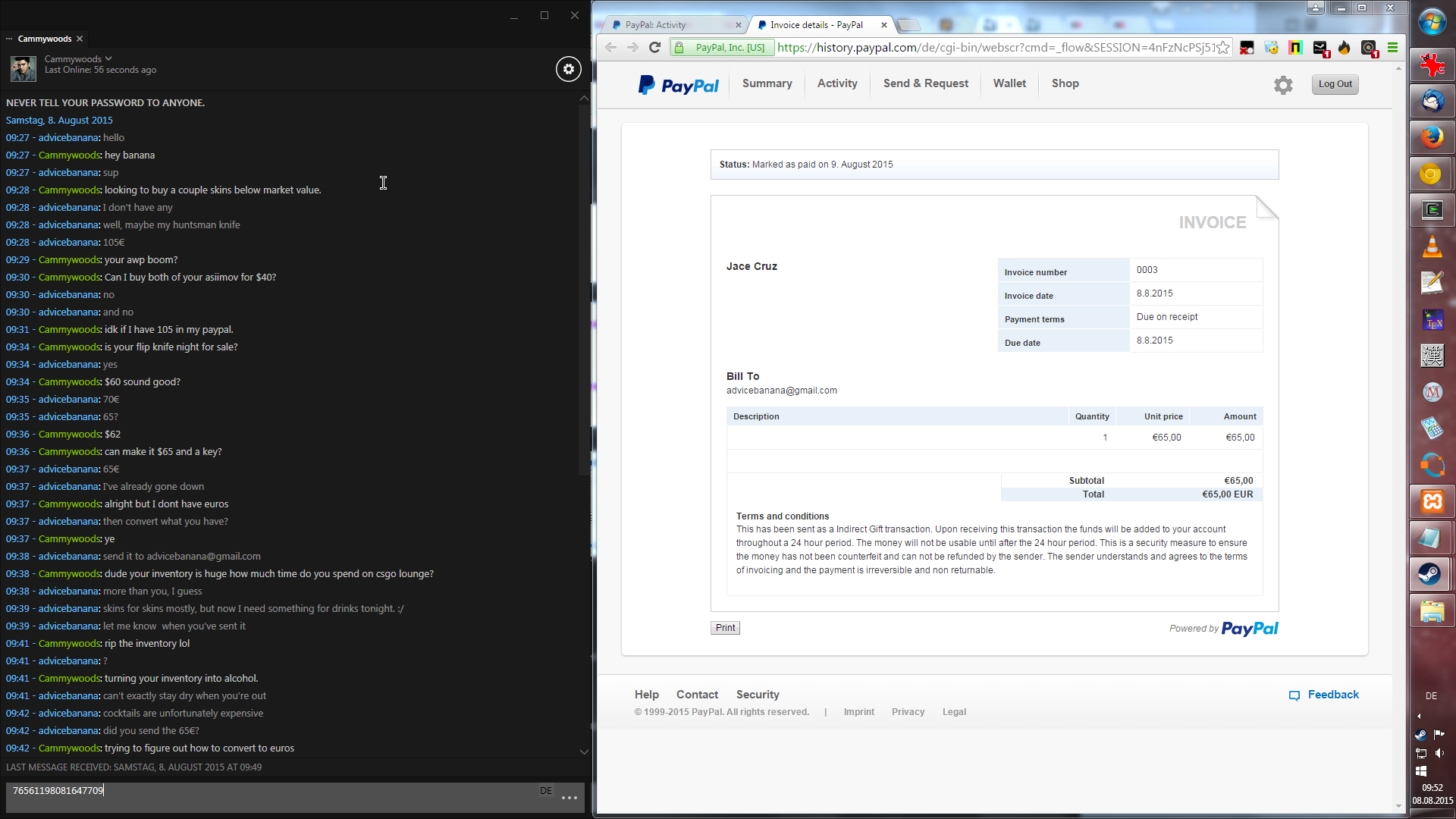The image size is (1456, 819).
Task: Open Steam chat settings gear
Action: [569, 69]
